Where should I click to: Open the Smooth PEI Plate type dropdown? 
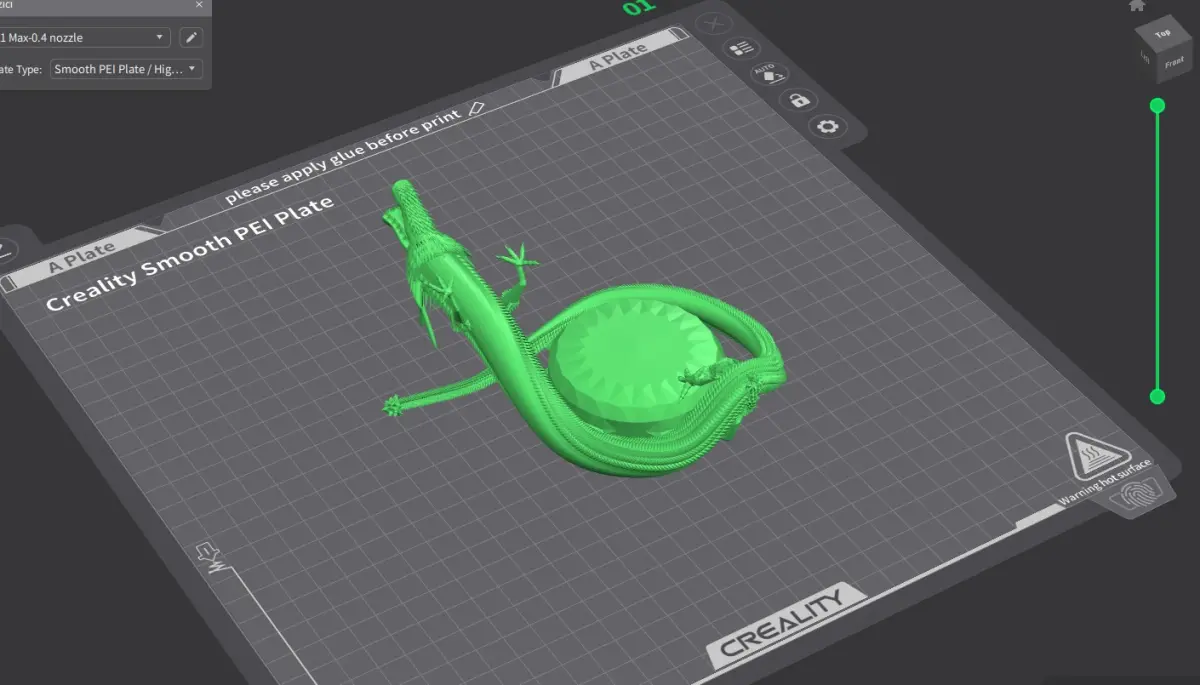point(125,70)
